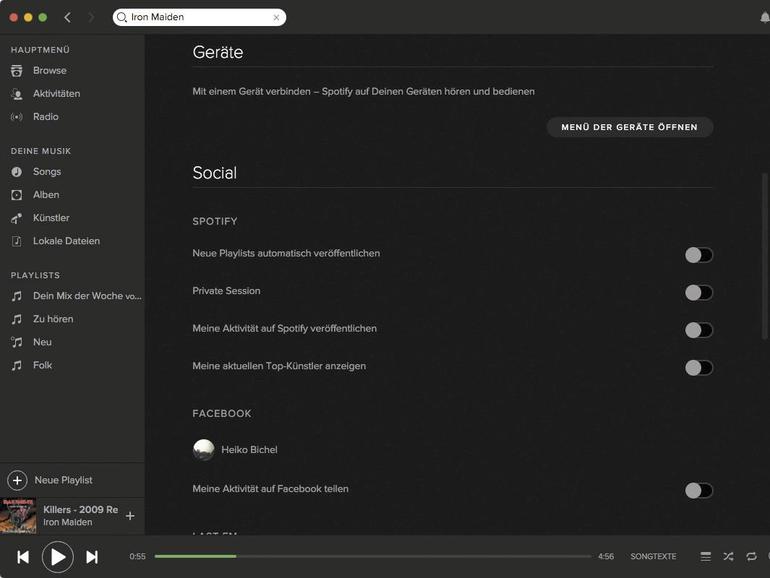Start playback with the play button
Viewport: 770px width, 578px height.
point(57,557)
